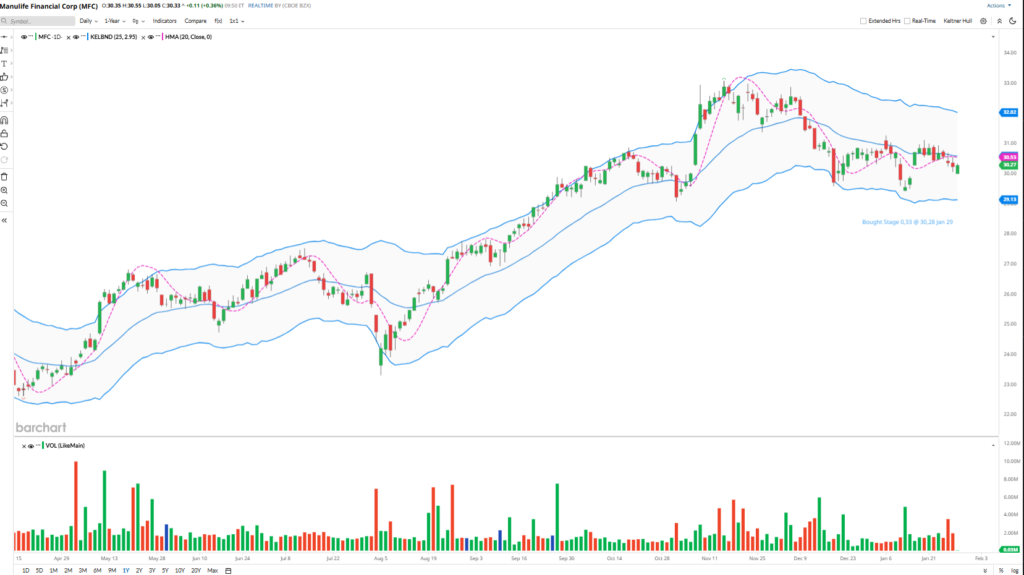
Task: Select the 3M time range tab
Action: point(82,570)
